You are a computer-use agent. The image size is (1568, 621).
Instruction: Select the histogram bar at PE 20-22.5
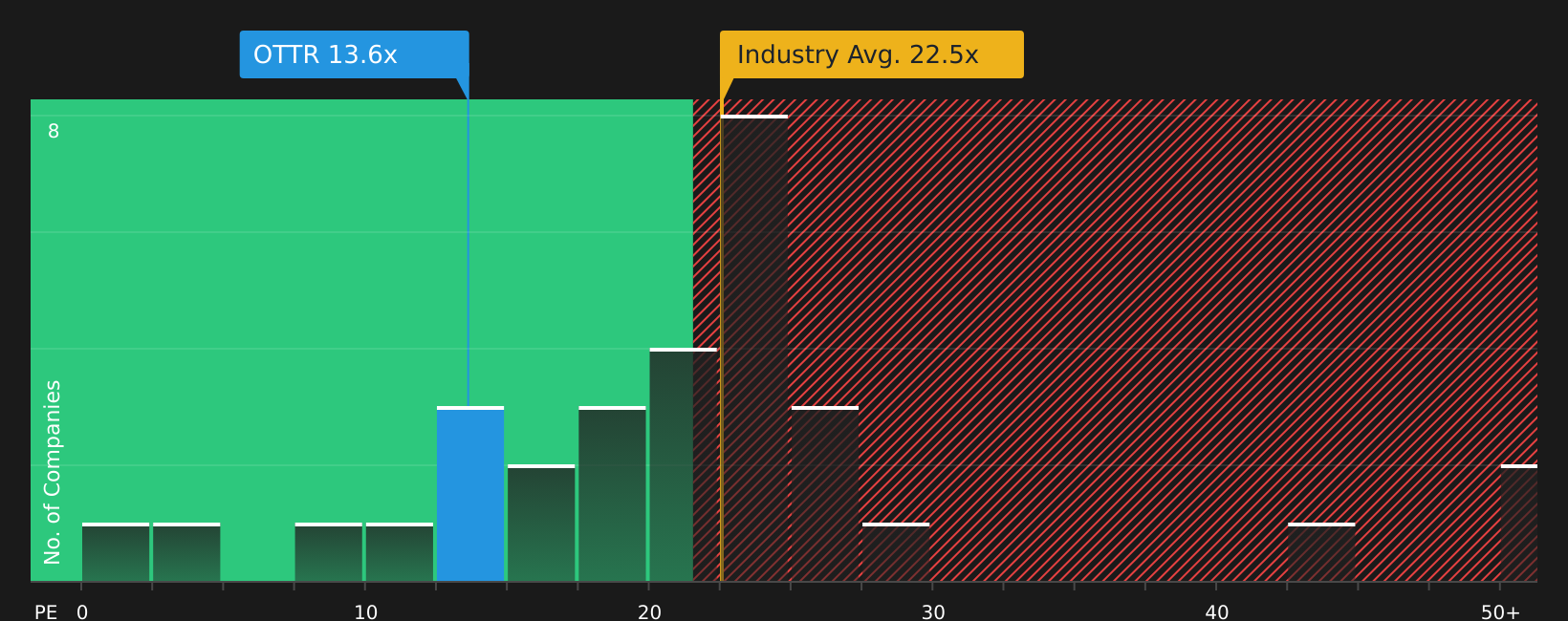[684, 464]
